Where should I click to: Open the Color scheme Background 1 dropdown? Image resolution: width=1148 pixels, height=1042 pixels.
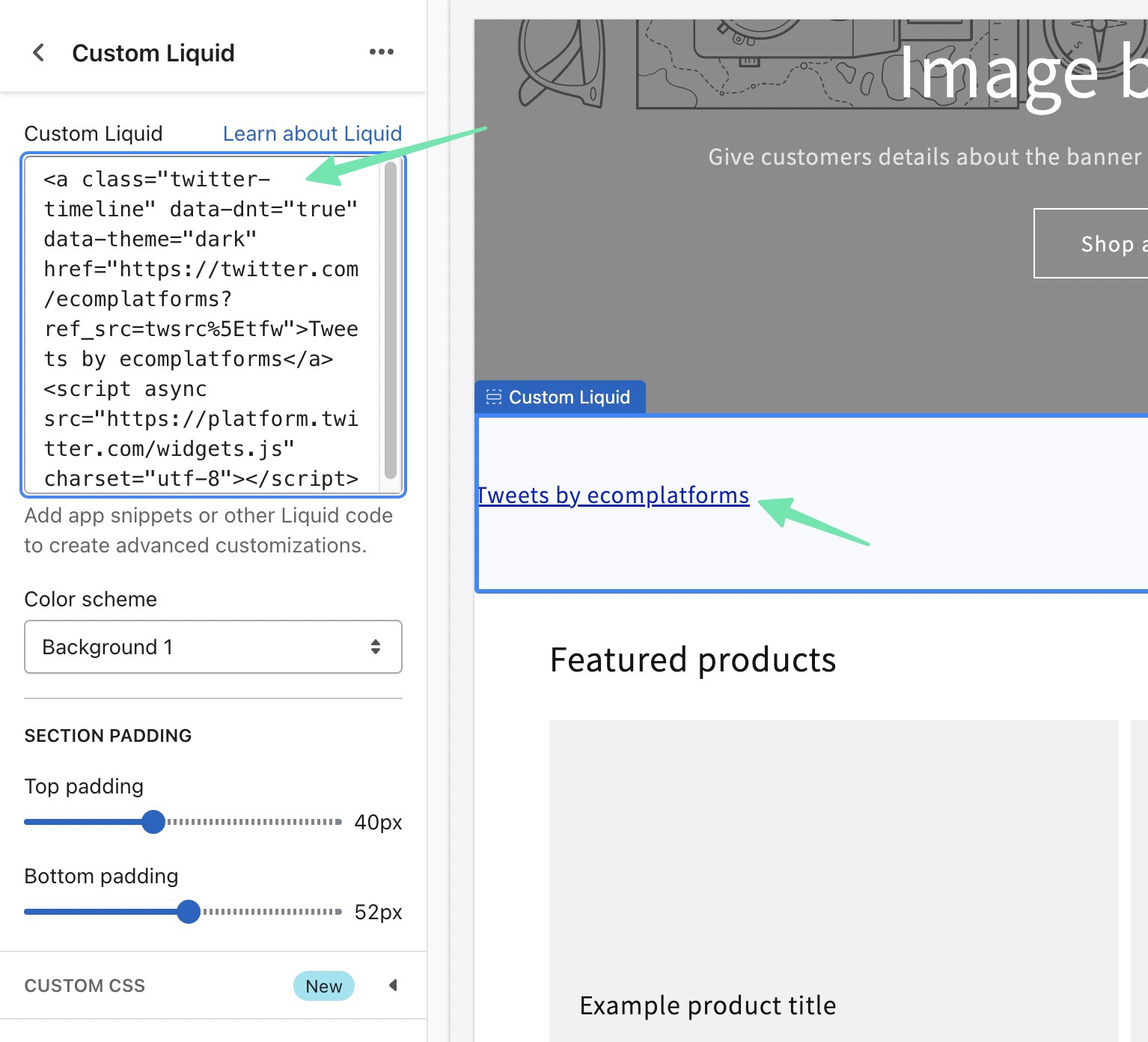[213, 647]
